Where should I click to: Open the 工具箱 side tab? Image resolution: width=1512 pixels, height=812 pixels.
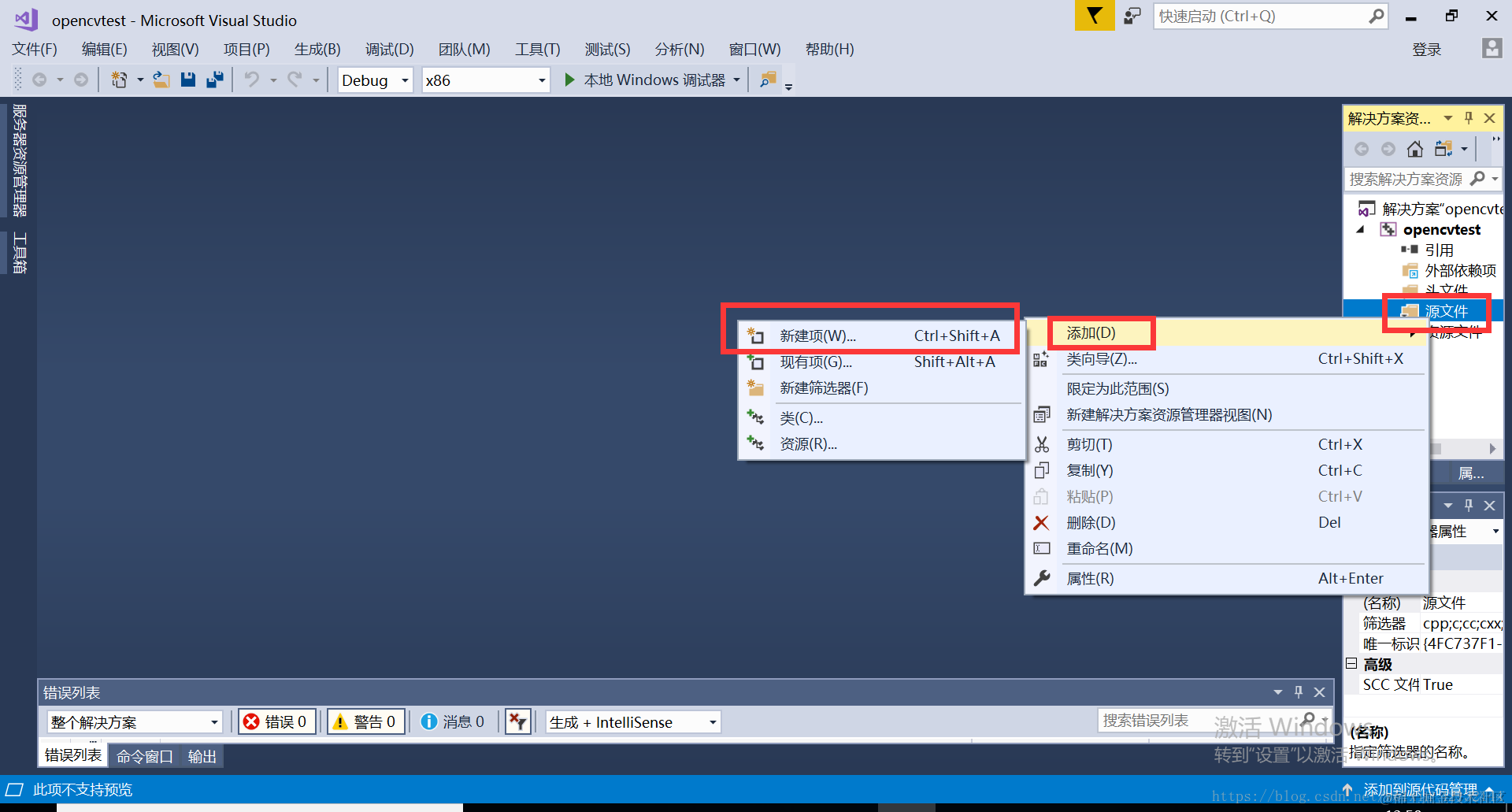(x=20, y=253)
